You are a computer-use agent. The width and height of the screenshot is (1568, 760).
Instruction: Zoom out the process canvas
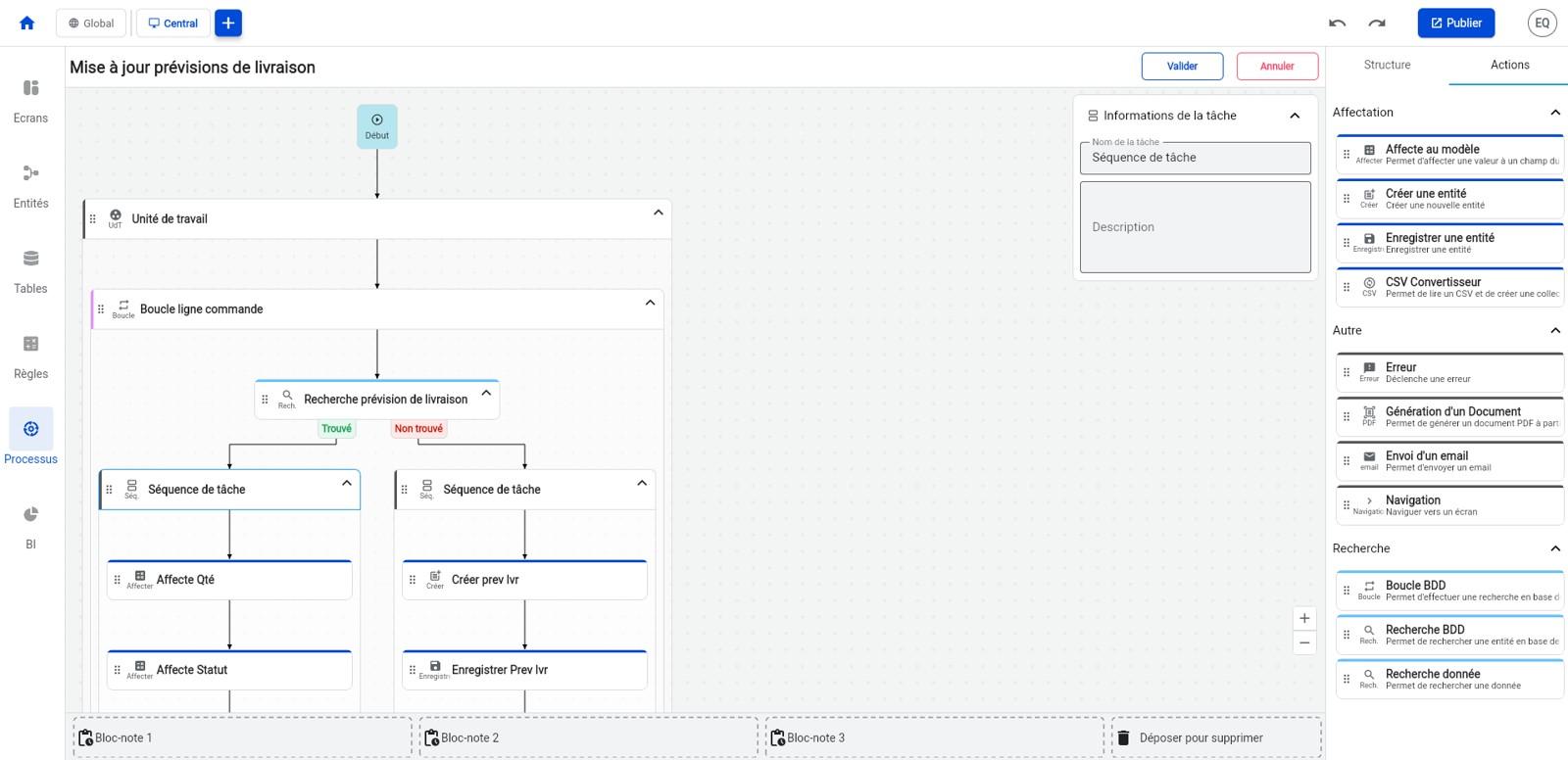1304,642
